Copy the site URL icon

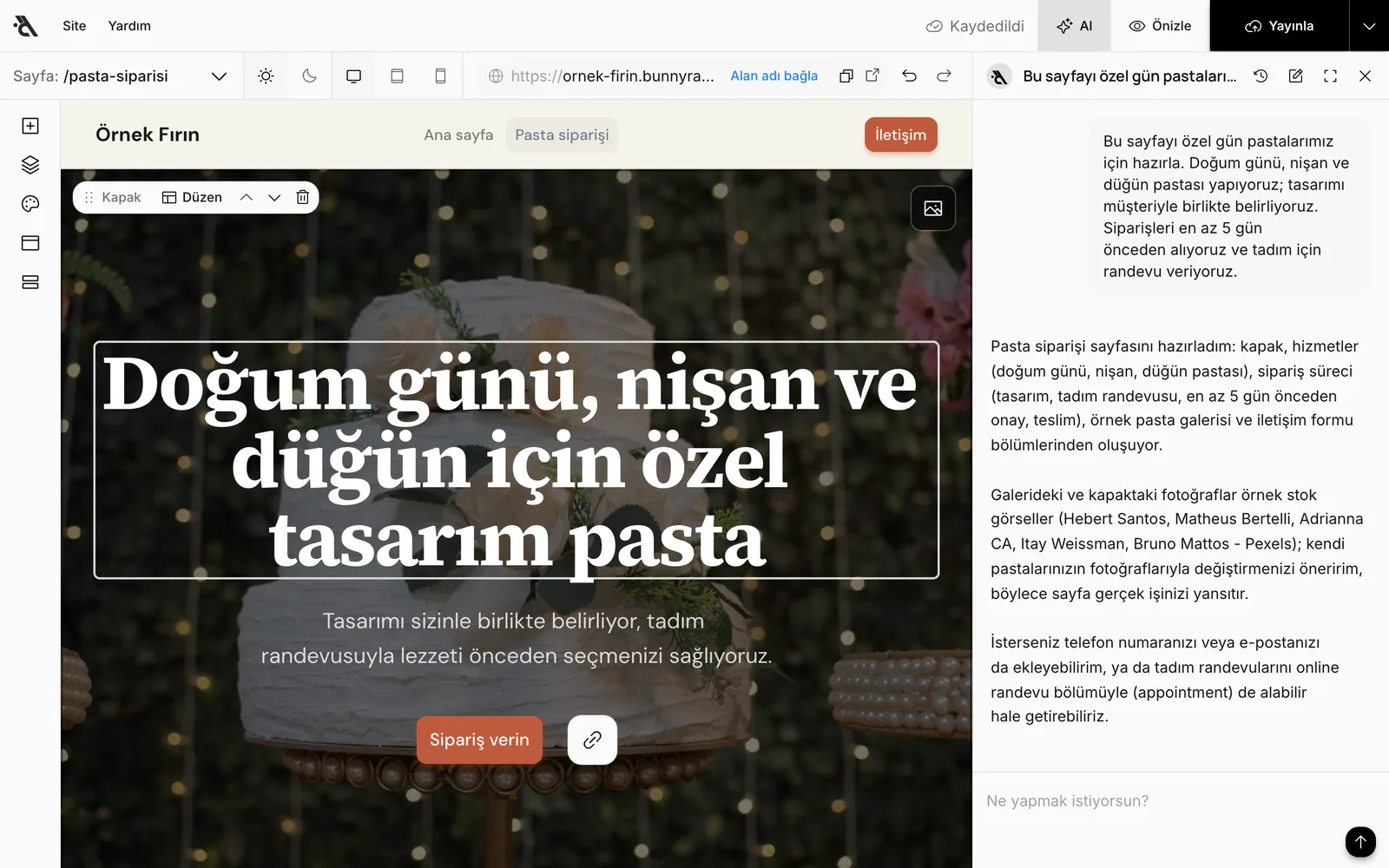[846, 76]
